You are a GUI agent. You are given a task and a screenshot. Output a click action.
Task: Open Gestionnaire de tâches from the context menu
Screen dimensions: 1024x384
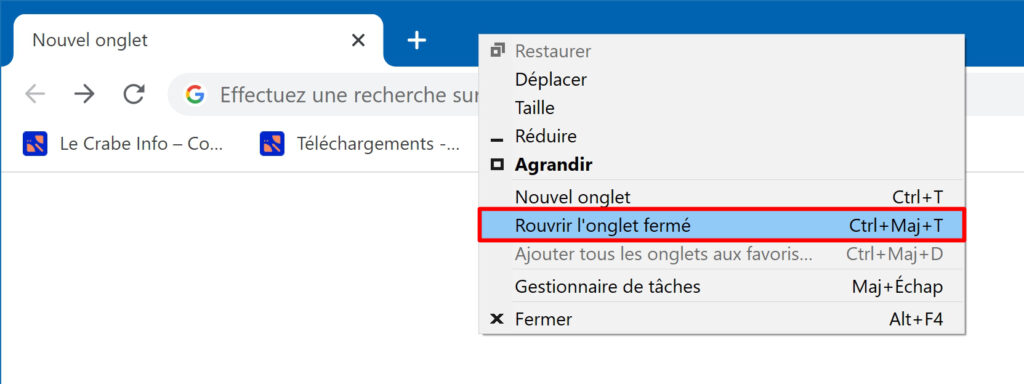(722, 287)
